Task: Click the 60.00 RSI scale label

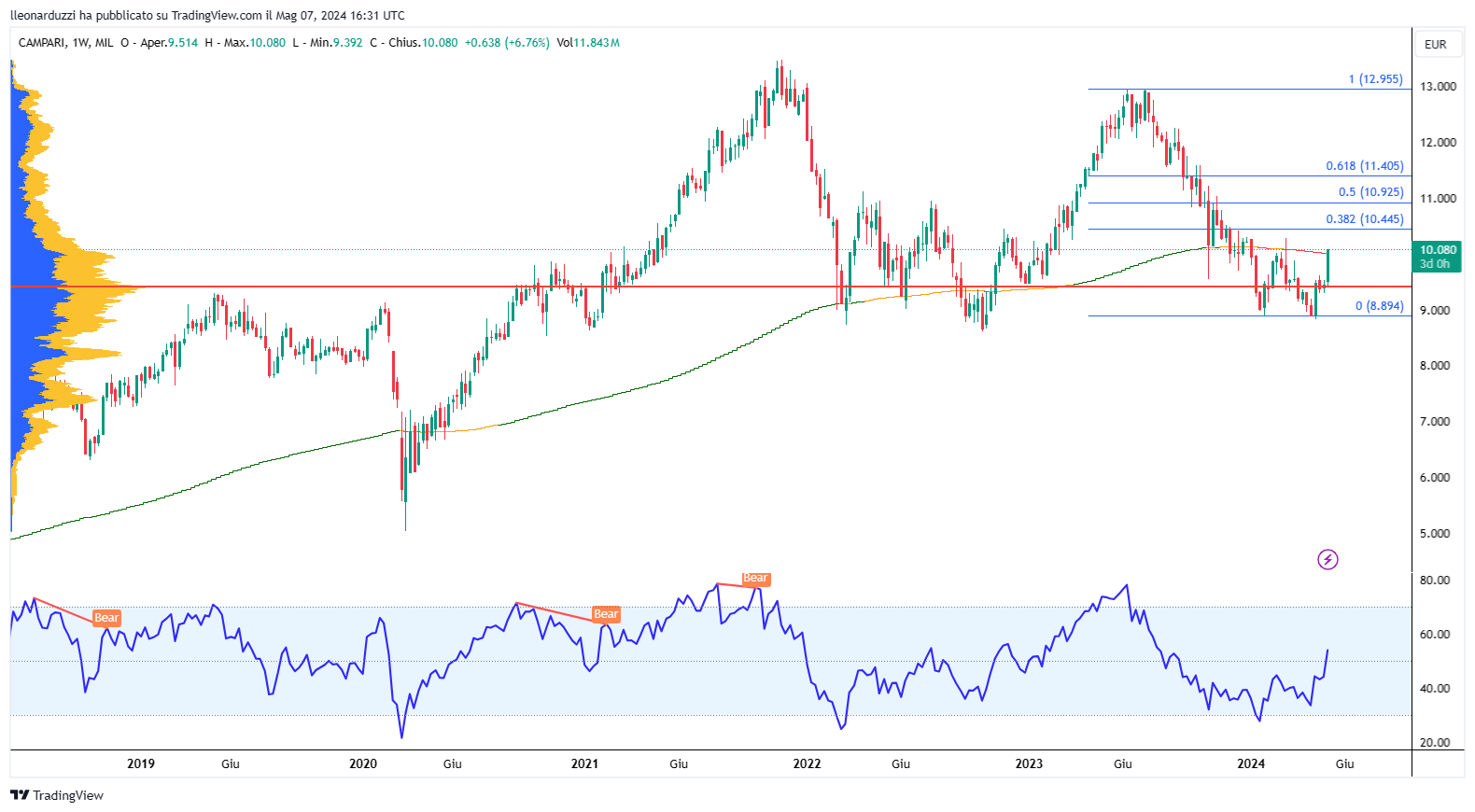Action: click(x=1435, y=635)
